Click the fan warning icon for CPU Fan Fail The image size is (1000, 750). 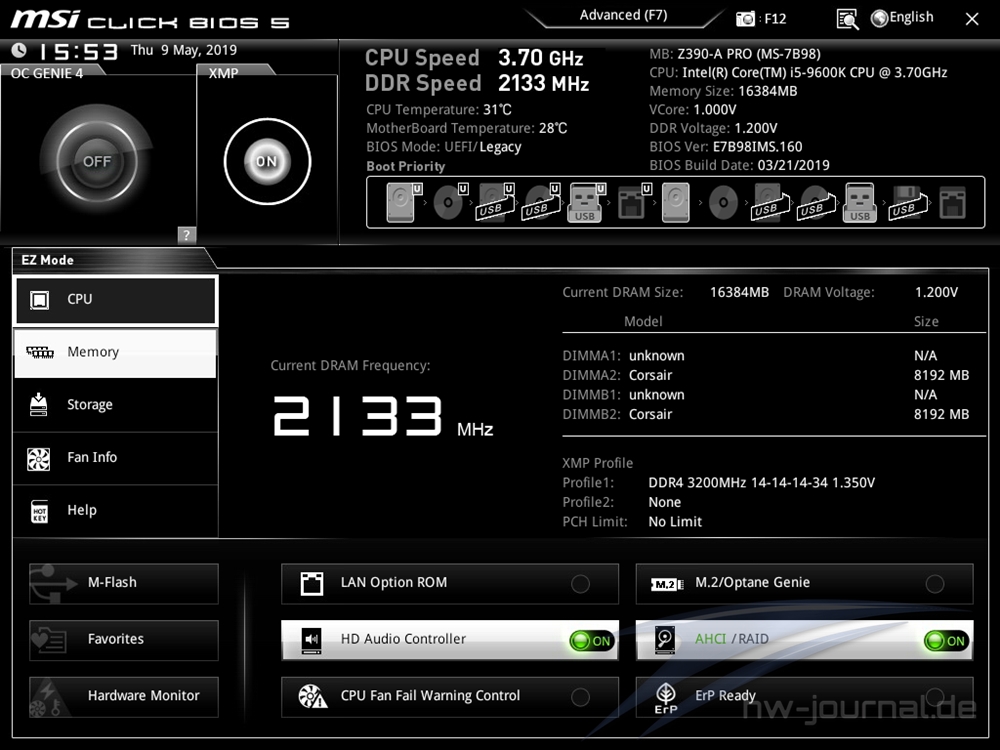click(312, 696)
